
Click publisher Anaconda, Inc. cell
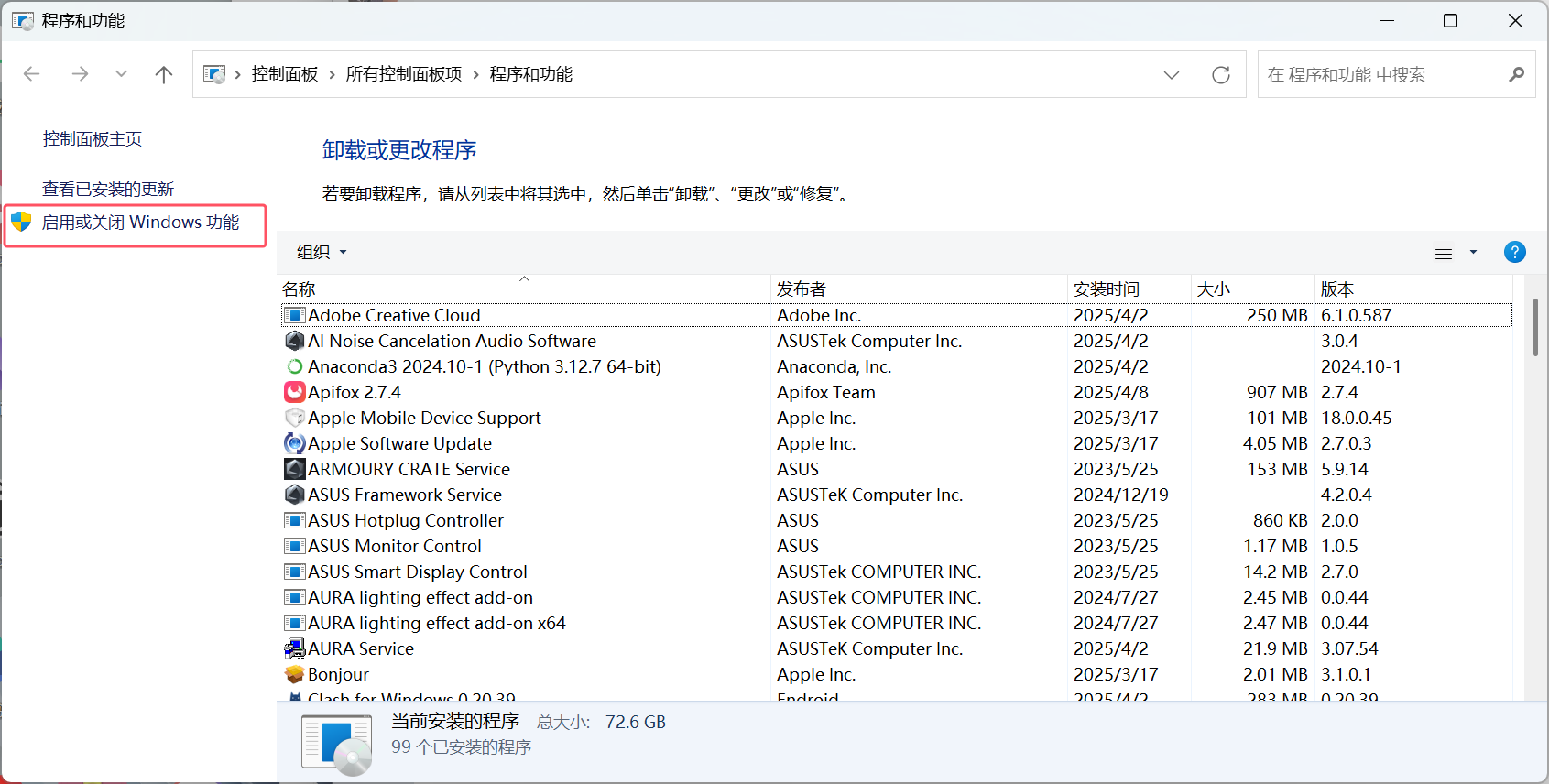pos(834,366)
